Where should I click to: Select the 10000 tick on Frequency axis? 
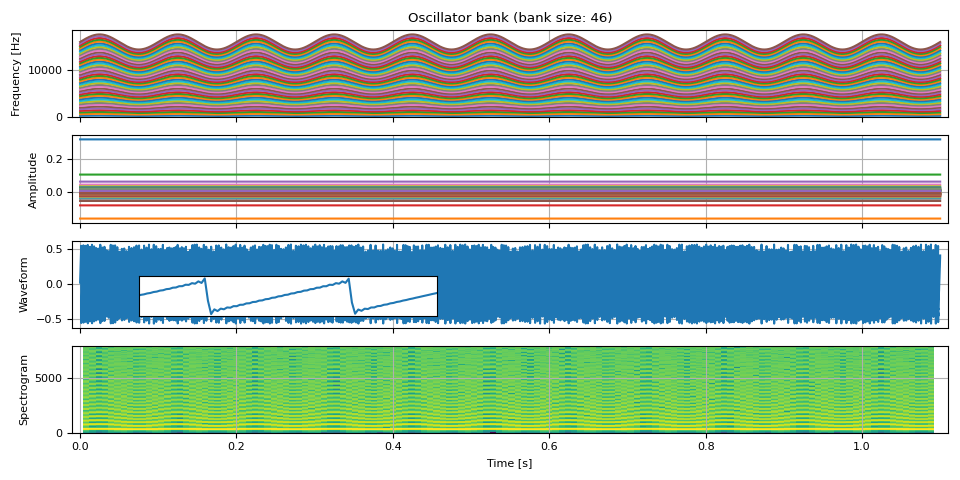50,70
